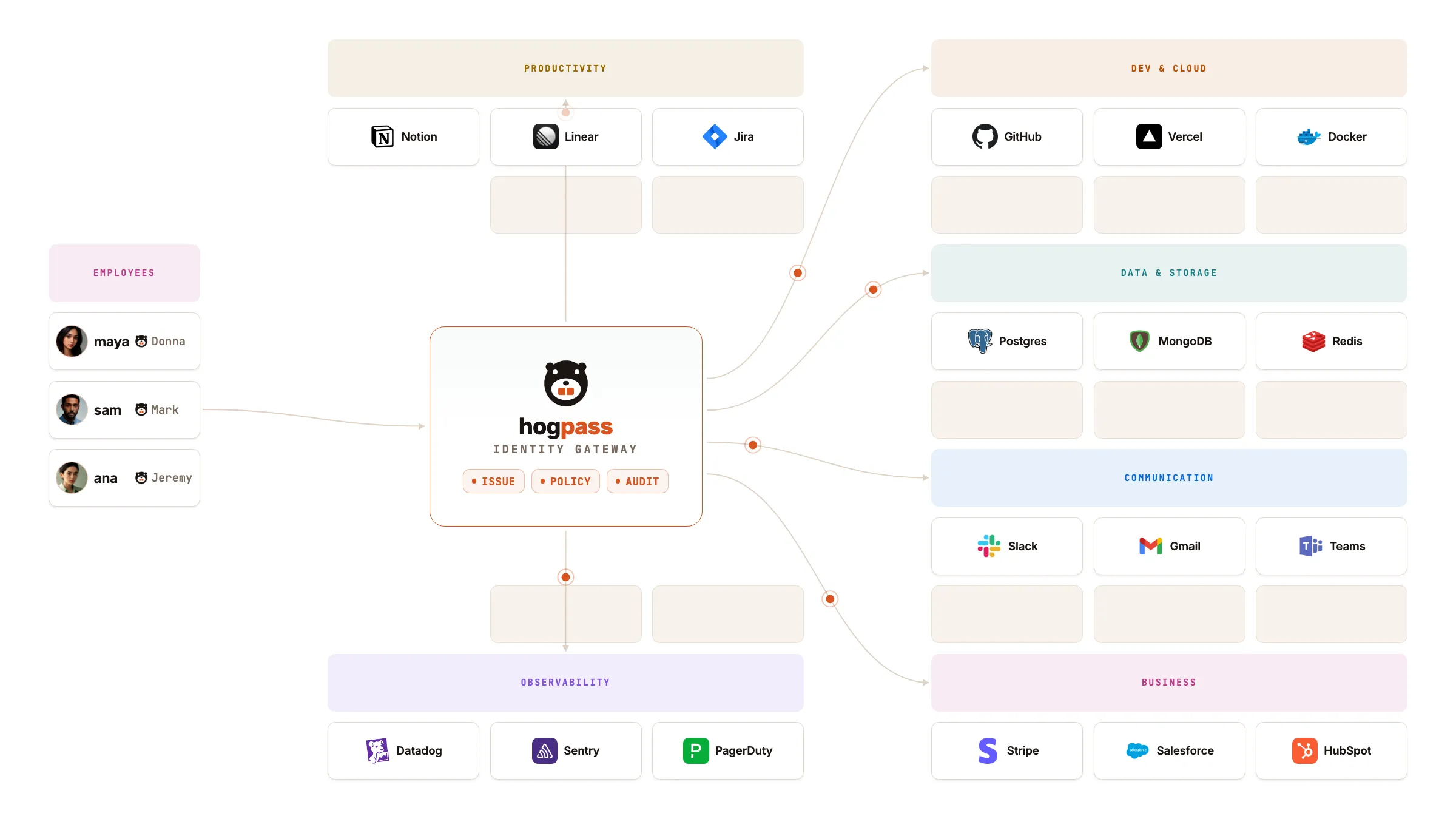Click the "Stripe" label text
This screenshot has height=819, width=1456.
(1023, 751)
